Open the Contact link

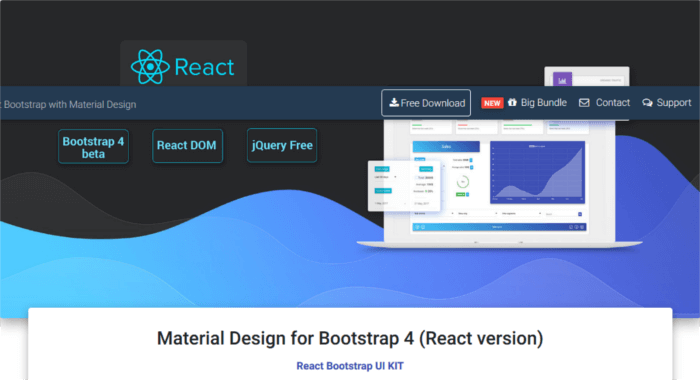pyautogui.click(x=612, y=103)
